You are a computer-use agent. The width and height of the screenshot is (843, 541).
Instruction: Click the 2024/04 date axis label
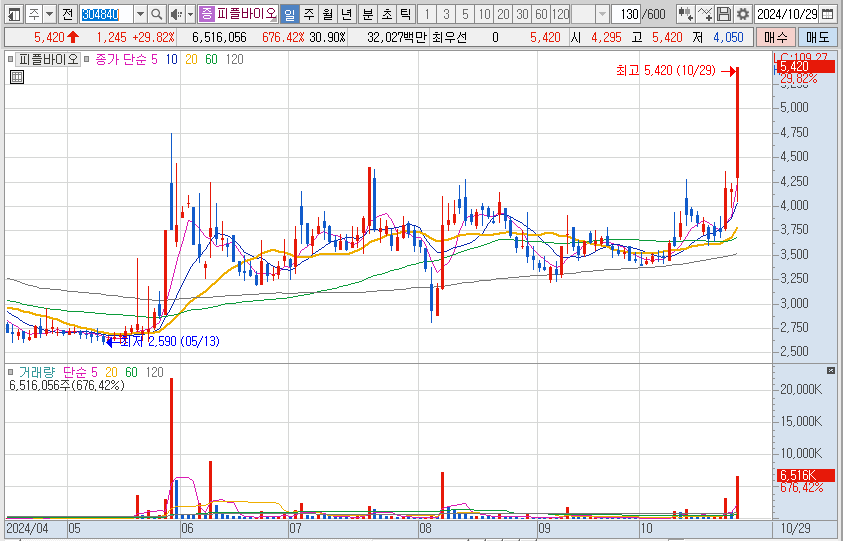(27, 528)
